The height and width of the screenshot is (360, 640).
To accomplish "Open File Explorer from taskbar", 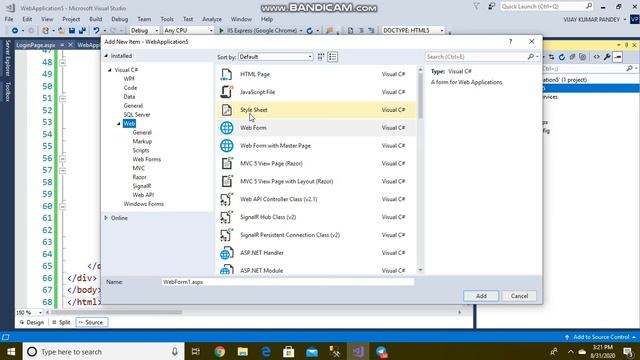I will (x=243, y=352).
